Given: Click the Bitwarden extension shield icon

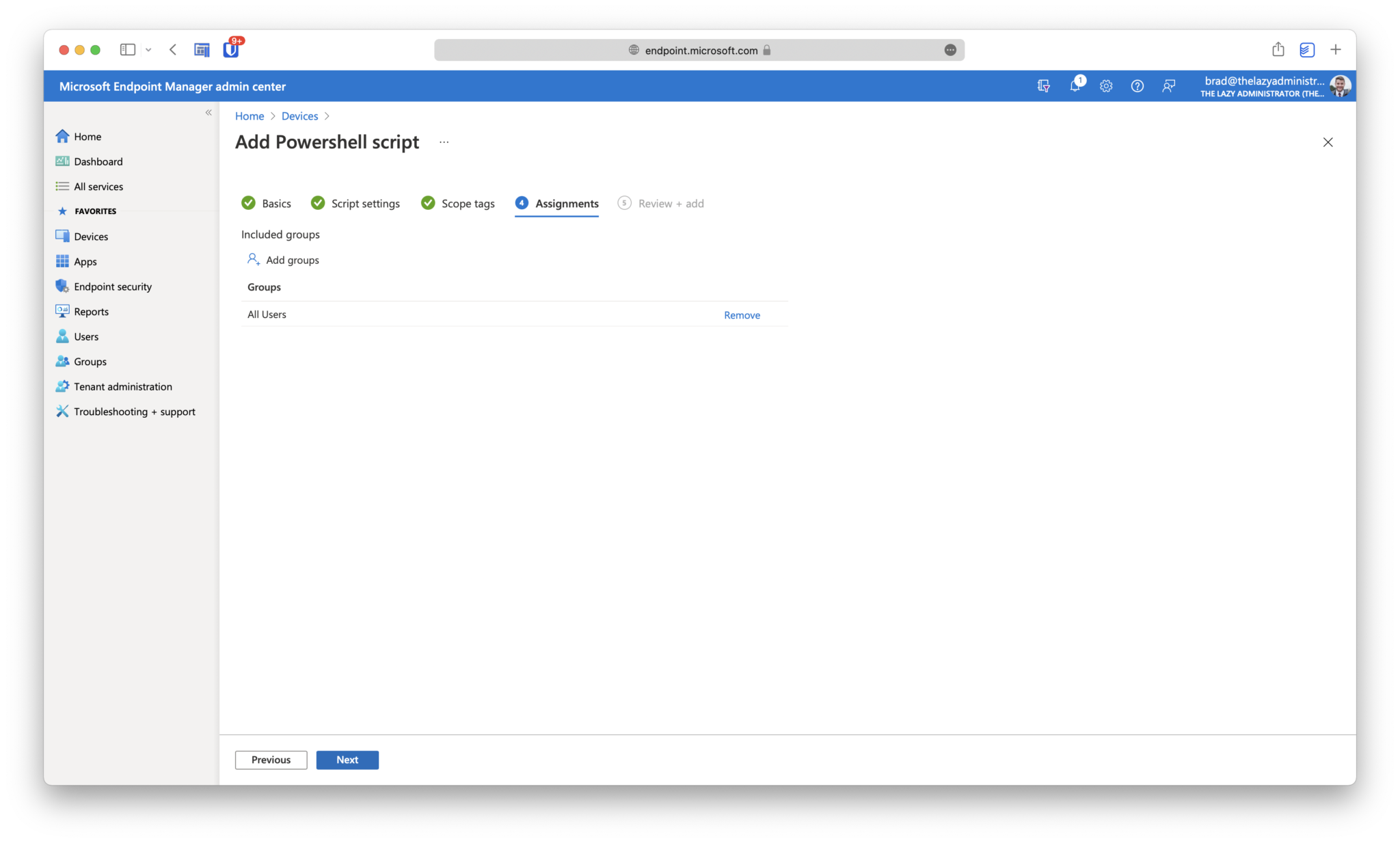Looking at the screenshot, I should (x=231, y=49).
